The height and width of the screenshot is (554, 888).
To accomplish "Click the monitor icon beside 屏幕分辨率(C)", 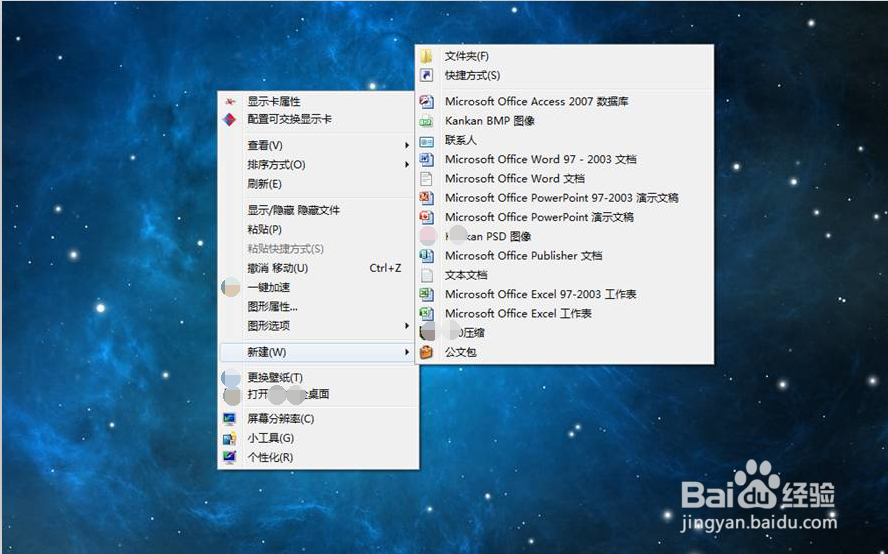I will [229, 419].
